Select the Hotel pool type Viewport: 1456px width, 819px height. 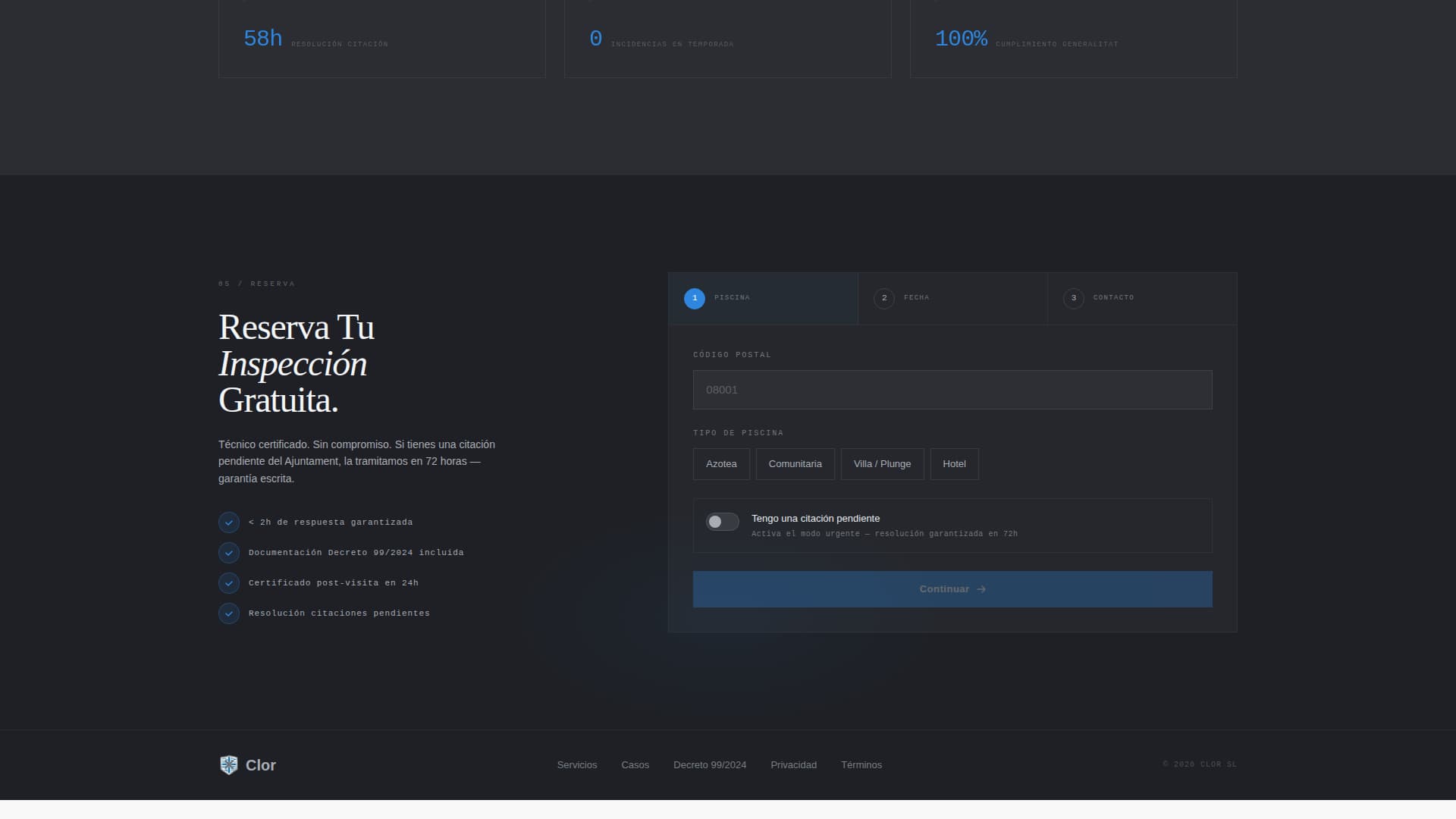coord(955,464)
